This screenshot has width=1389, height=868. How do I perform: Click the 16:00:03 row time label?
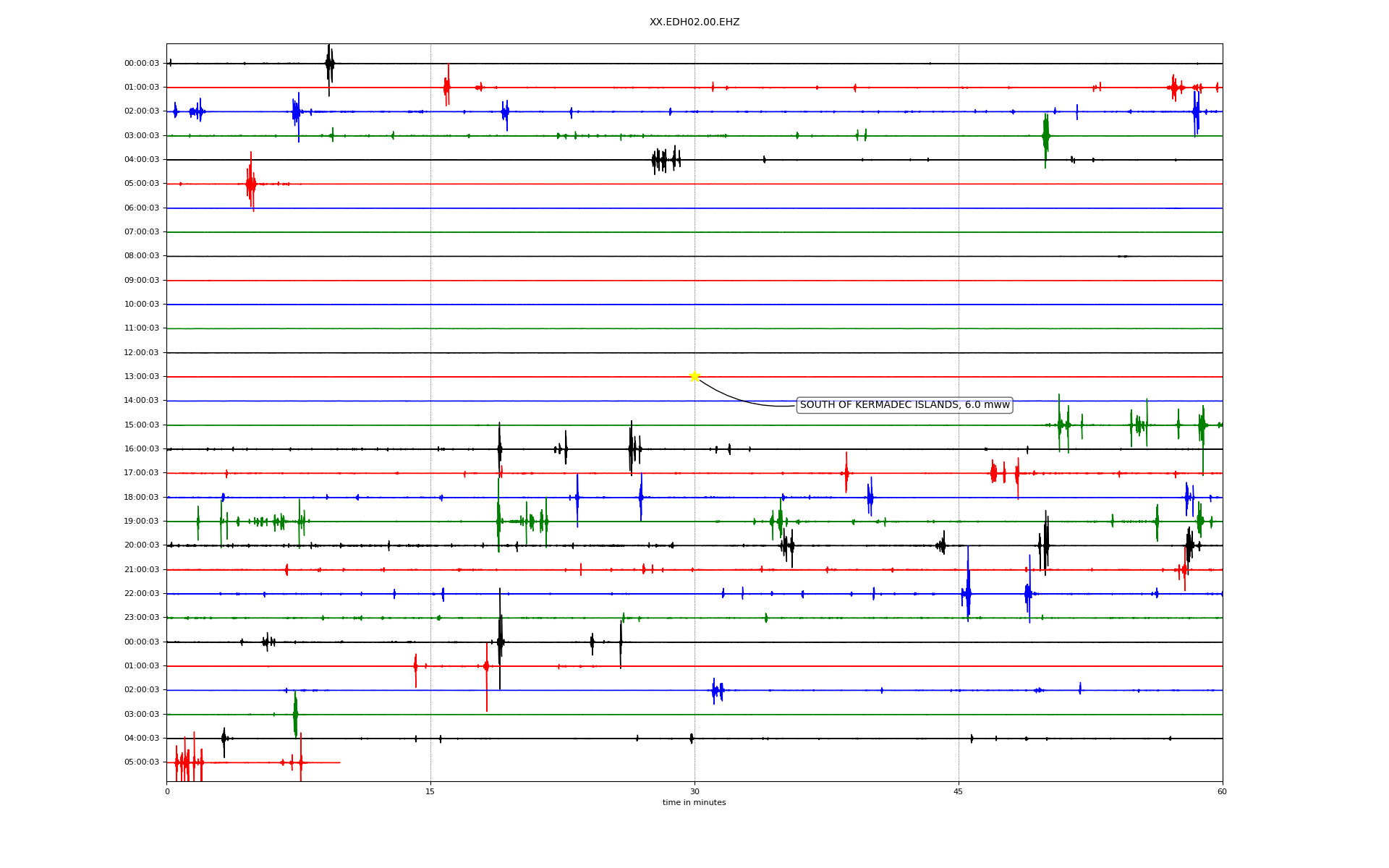click(142, 448)
